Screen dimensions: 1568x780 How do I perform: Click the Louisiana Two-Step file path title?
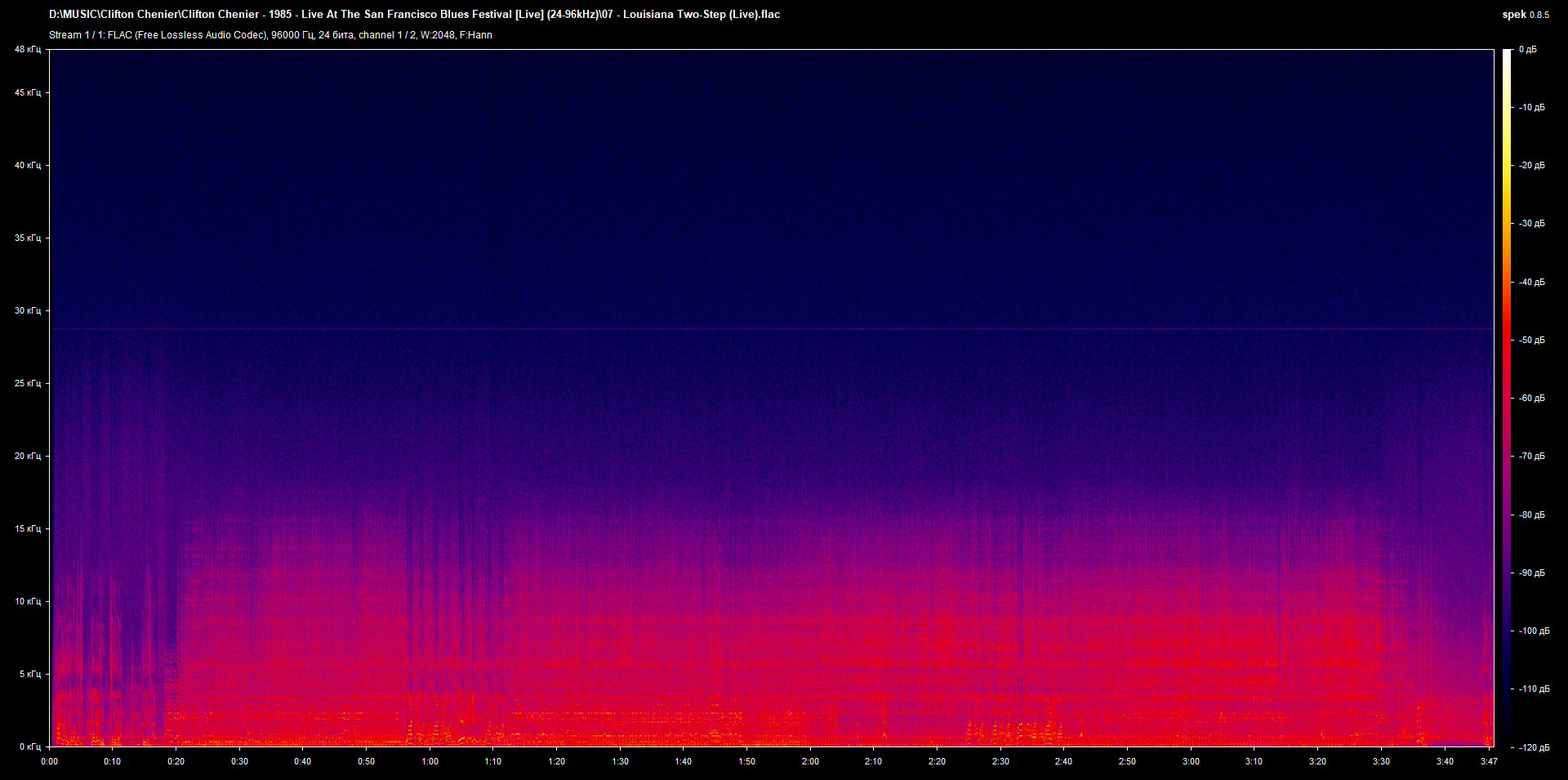[x=415, y=14]
